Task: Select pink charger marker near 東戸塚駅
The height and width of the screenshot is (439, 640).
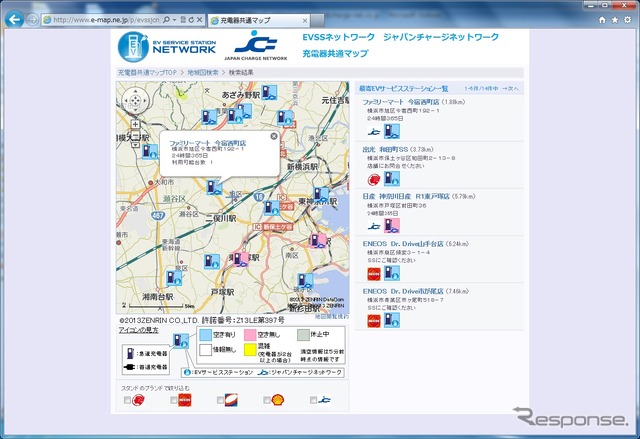Action: [241, 259]
